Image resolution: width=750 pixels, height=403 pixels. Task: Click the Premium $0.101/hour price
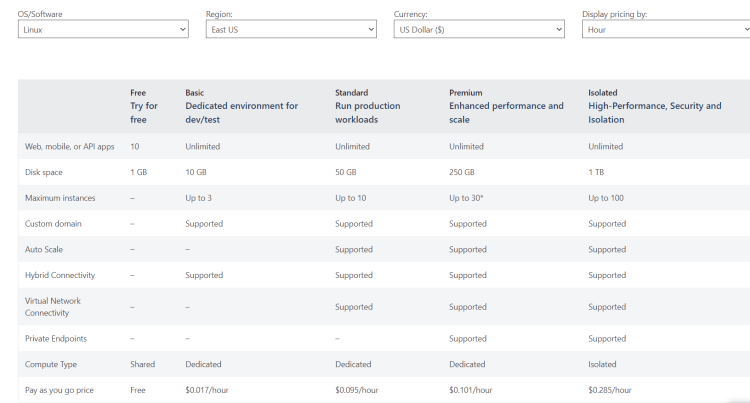click(470, 390)
